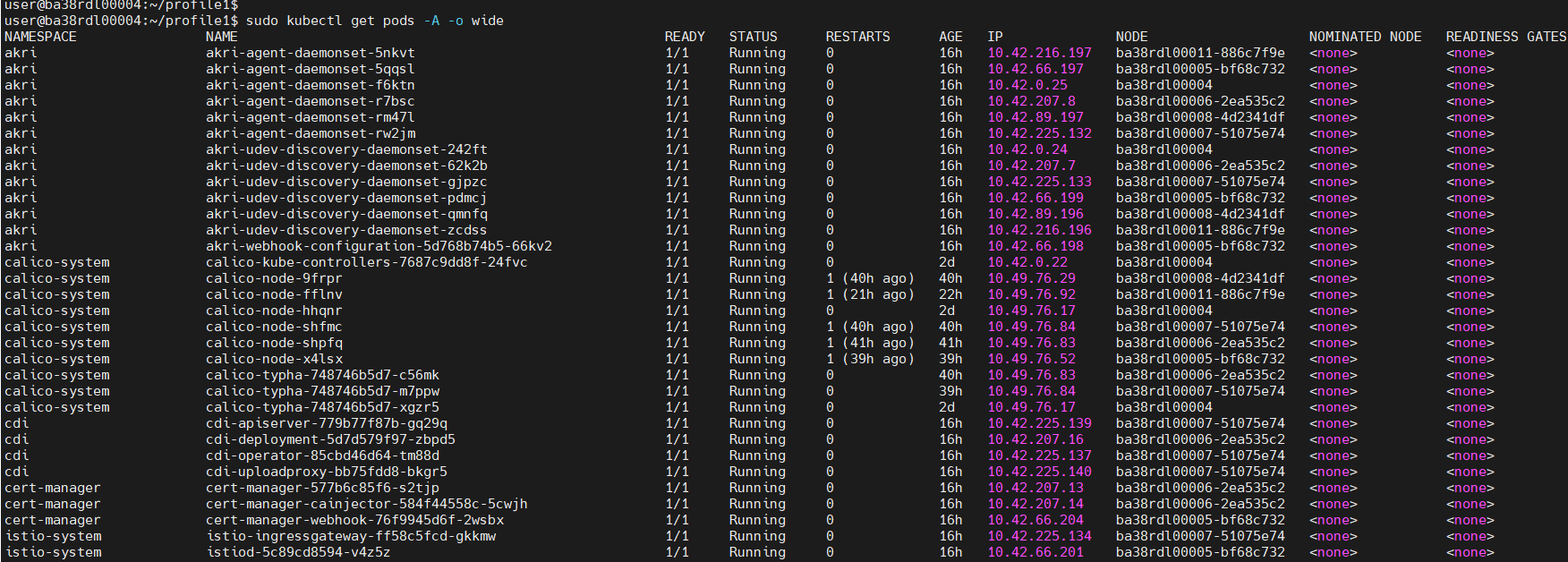1568x562 pixels.
Task: Click pod calico-kube-controllers-7687c9dd8f-24fvc
Action: coord(367,262)
